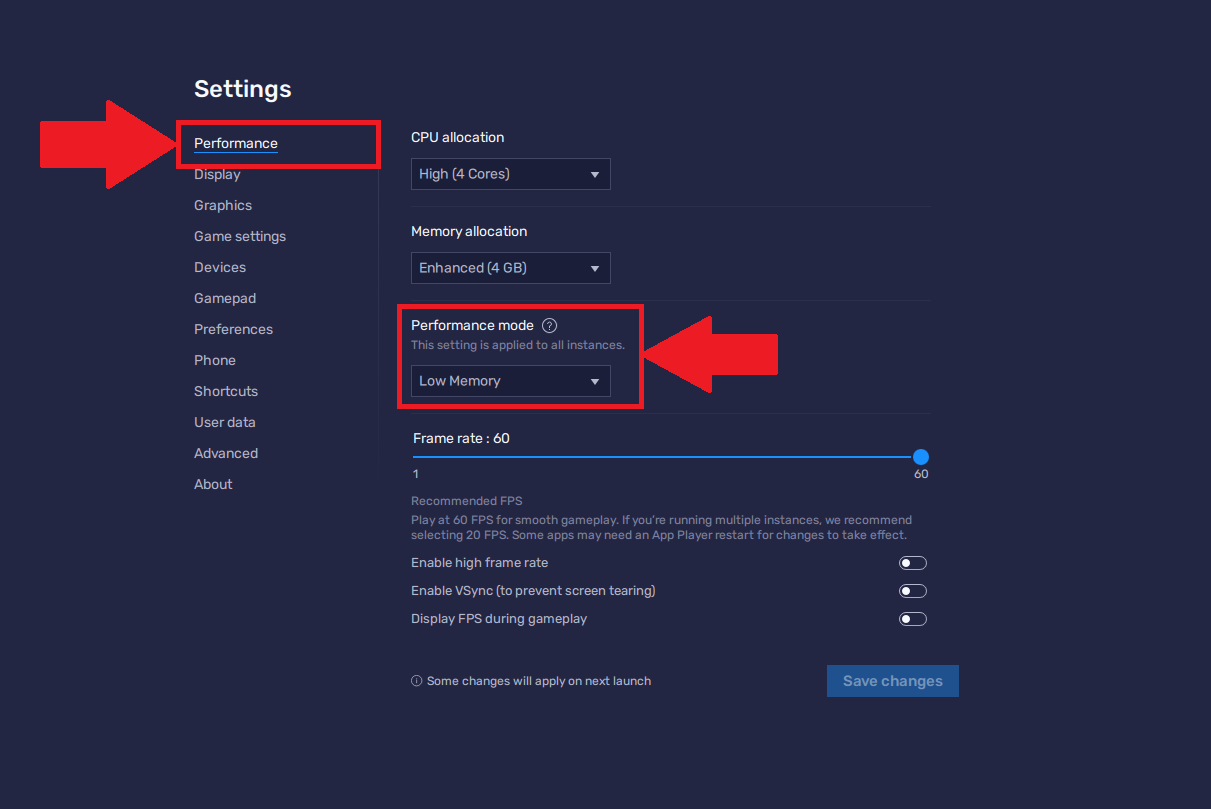Open the Devices settings section
This screenshot has height=809, width=1211.
(220, 268)
